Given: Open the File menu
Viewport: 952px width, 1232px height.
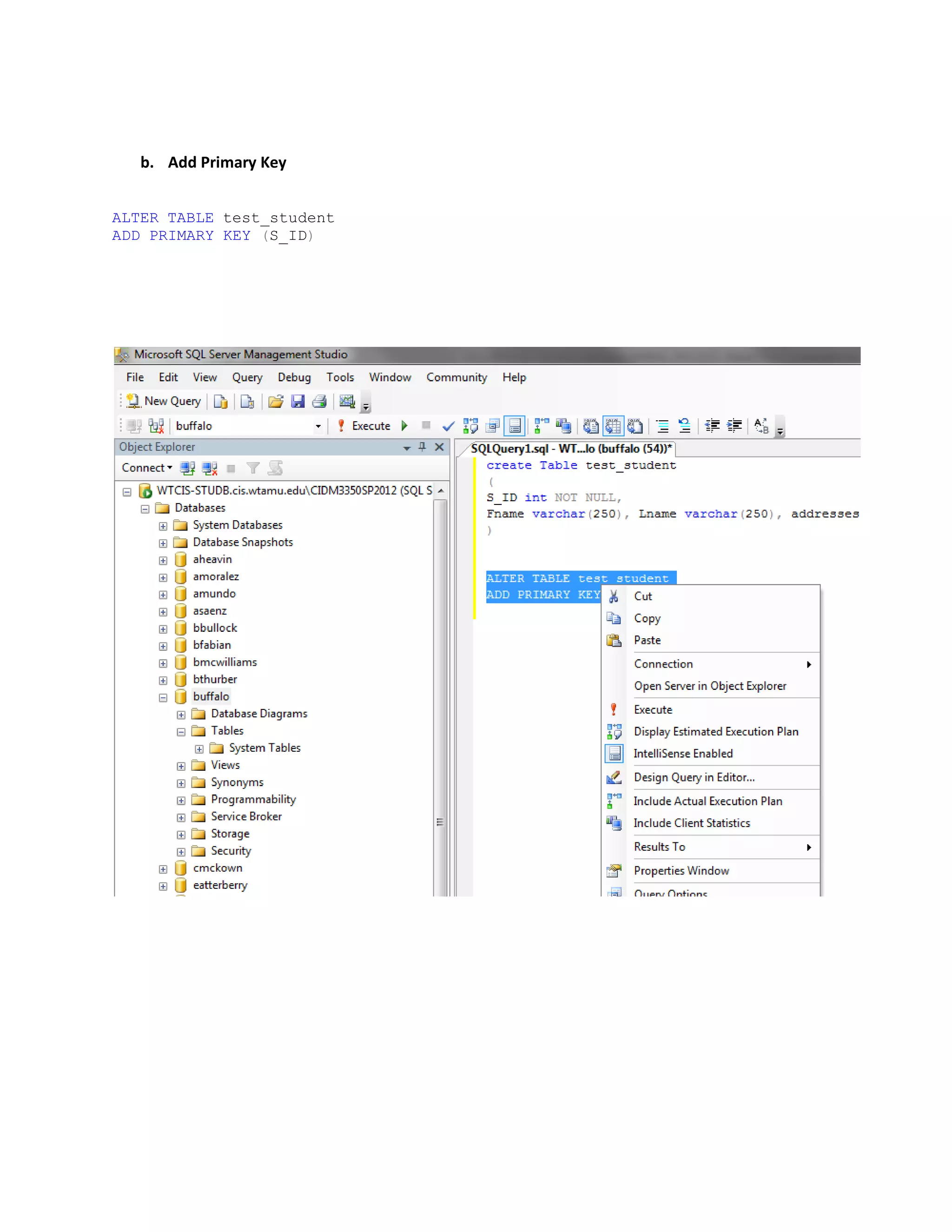Looking at the screenshot, I should (135, 378).
